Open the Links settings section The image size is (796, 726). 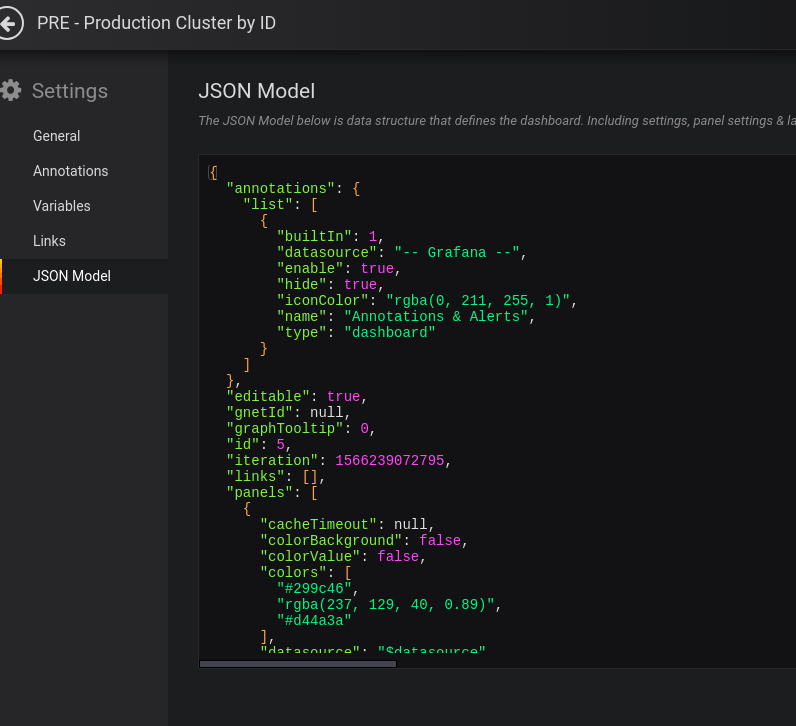point(49,241)
